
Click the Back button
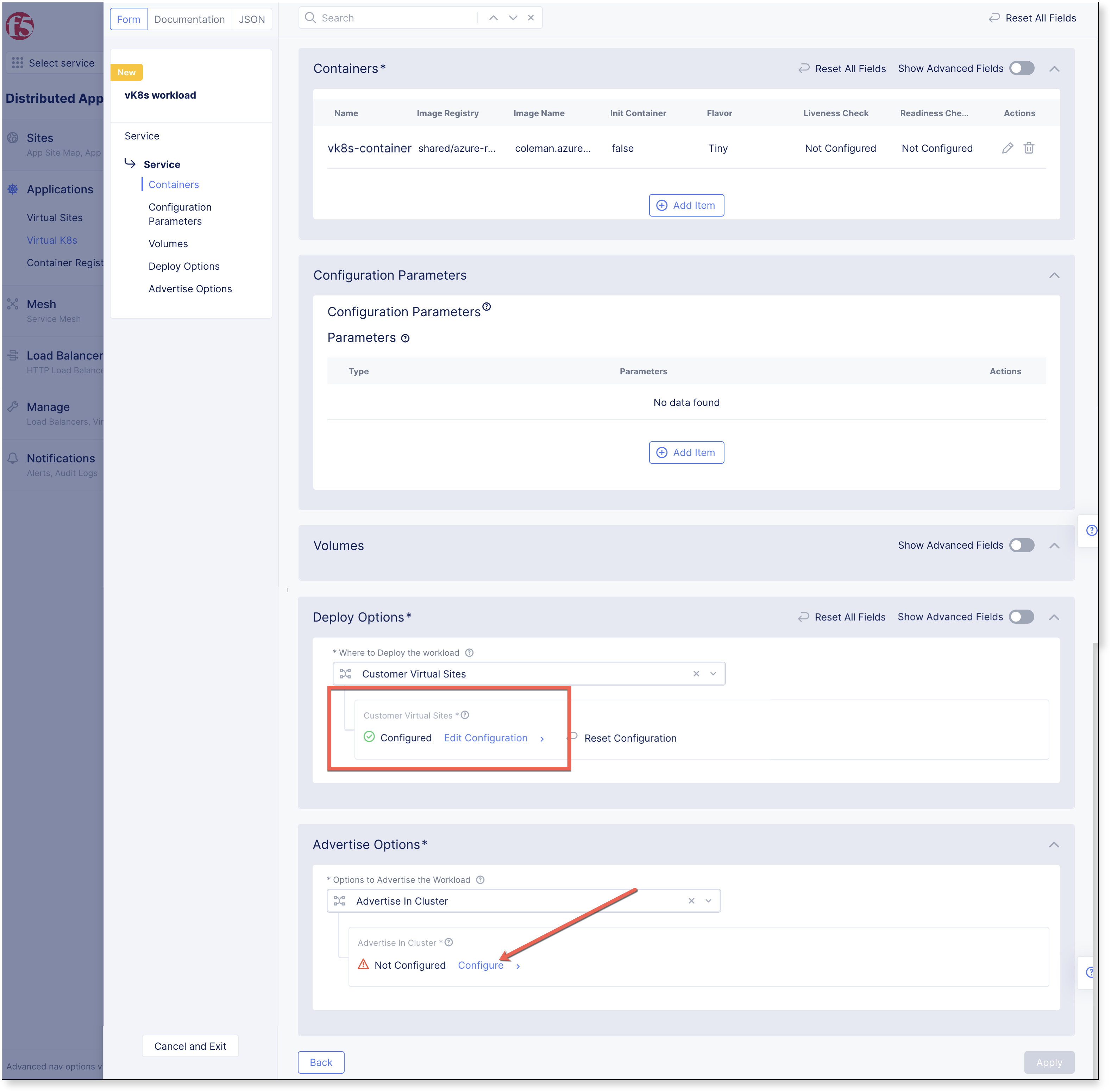321,1062
